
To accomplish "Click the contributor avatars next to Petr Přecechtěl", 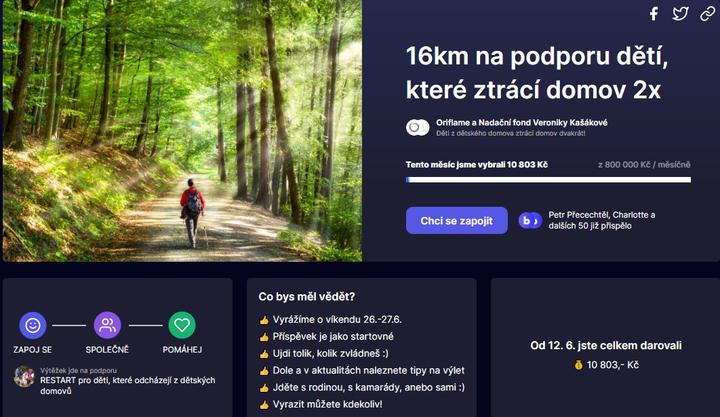I will (x=530, y=221).
